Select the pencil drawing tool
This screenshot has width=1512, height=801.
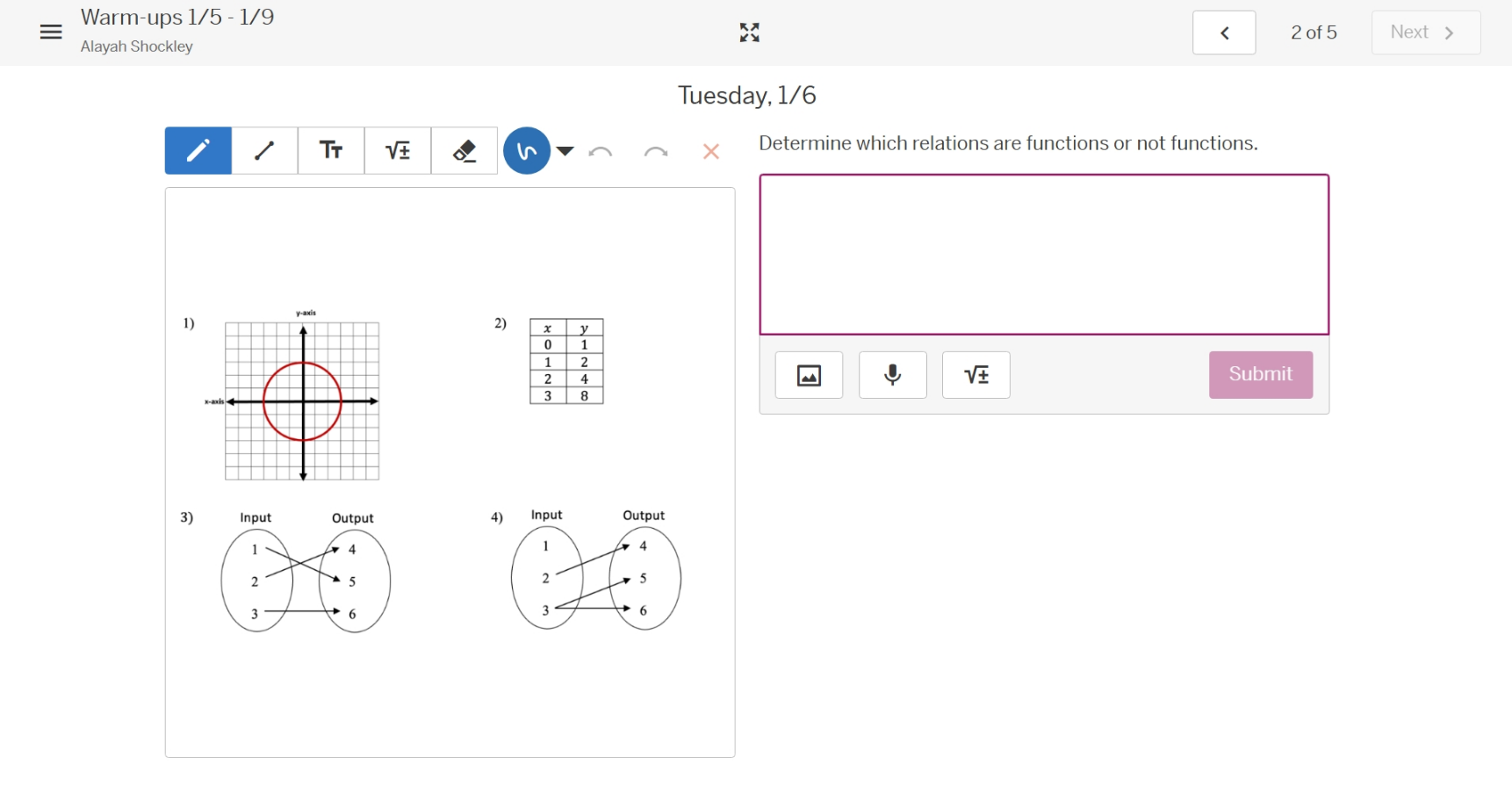(198, 151)
